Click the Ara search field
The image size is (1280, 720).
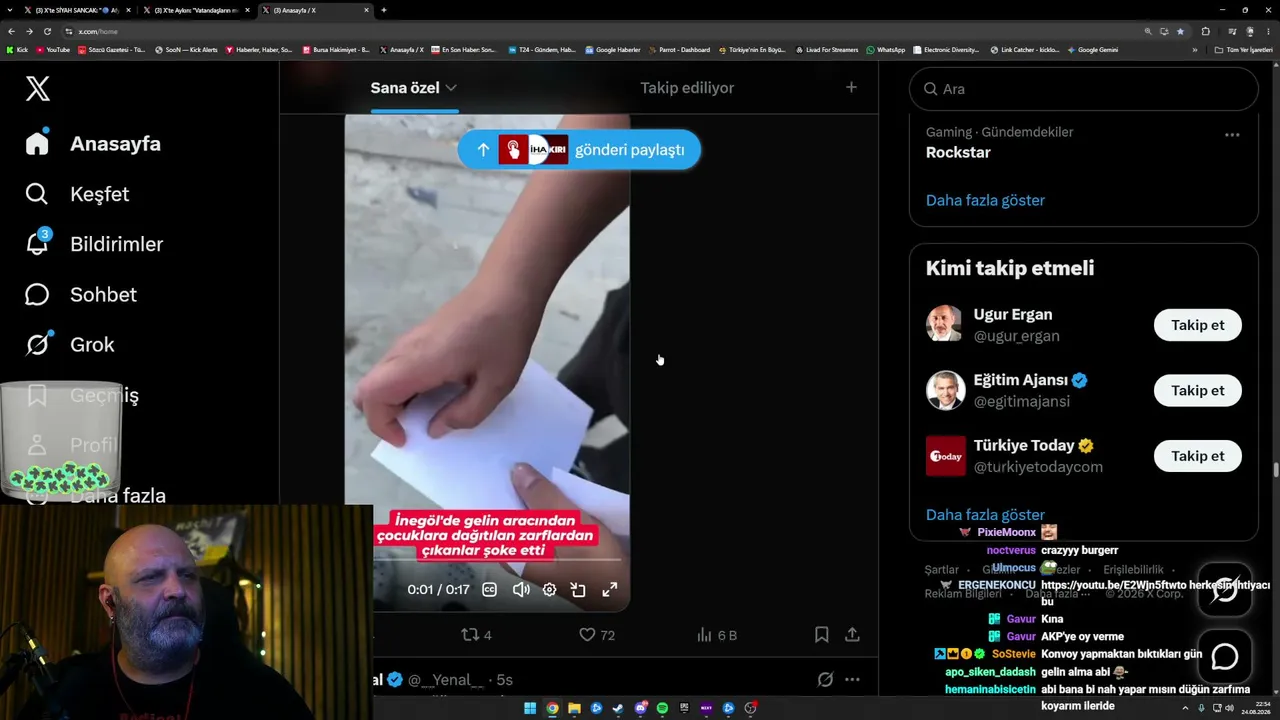1083,89
